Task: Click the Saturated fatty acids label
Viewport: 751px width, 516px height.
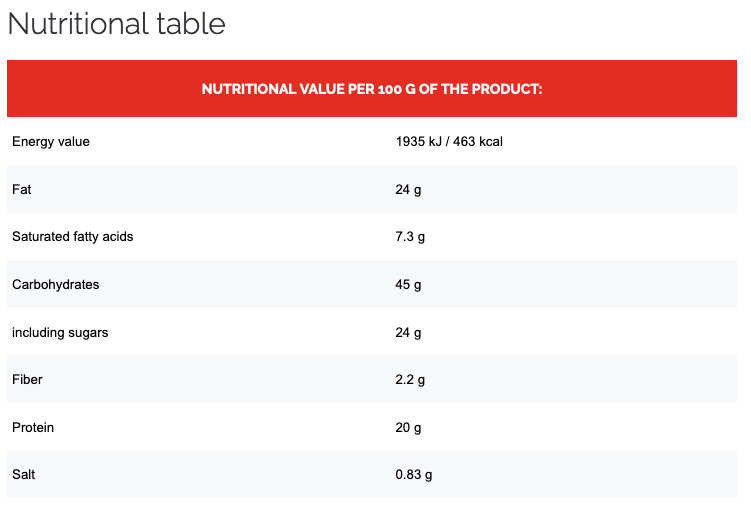Action: (72, 237)
